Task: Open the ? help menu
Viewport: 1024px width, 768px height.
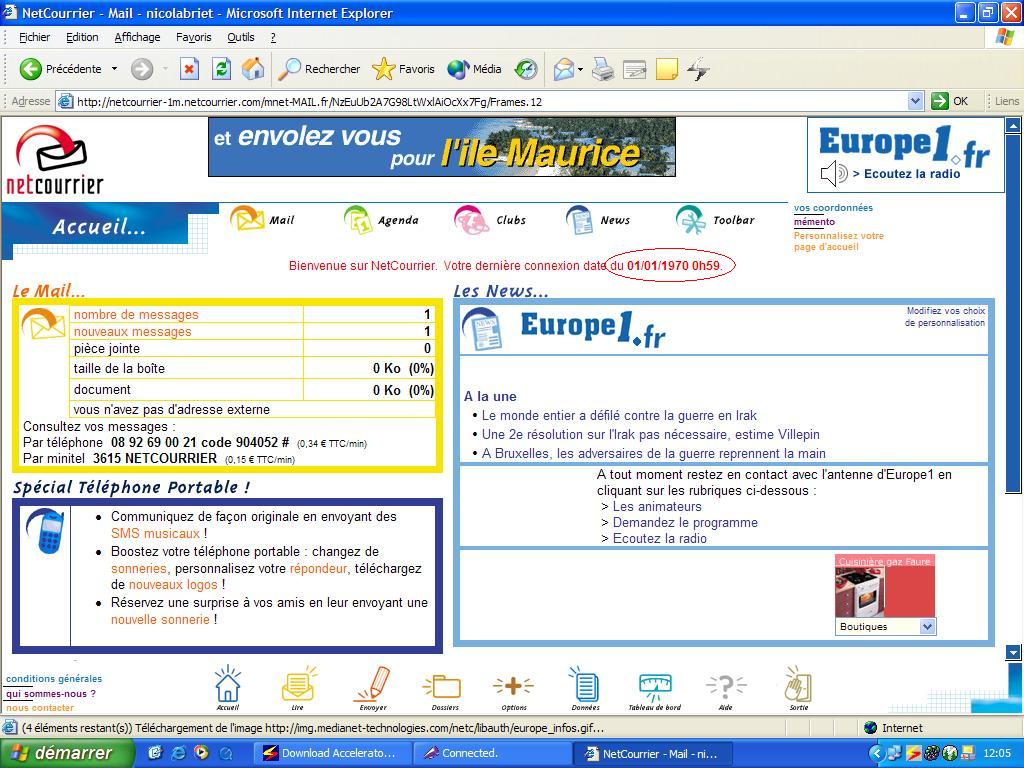Action: [273, 37]
